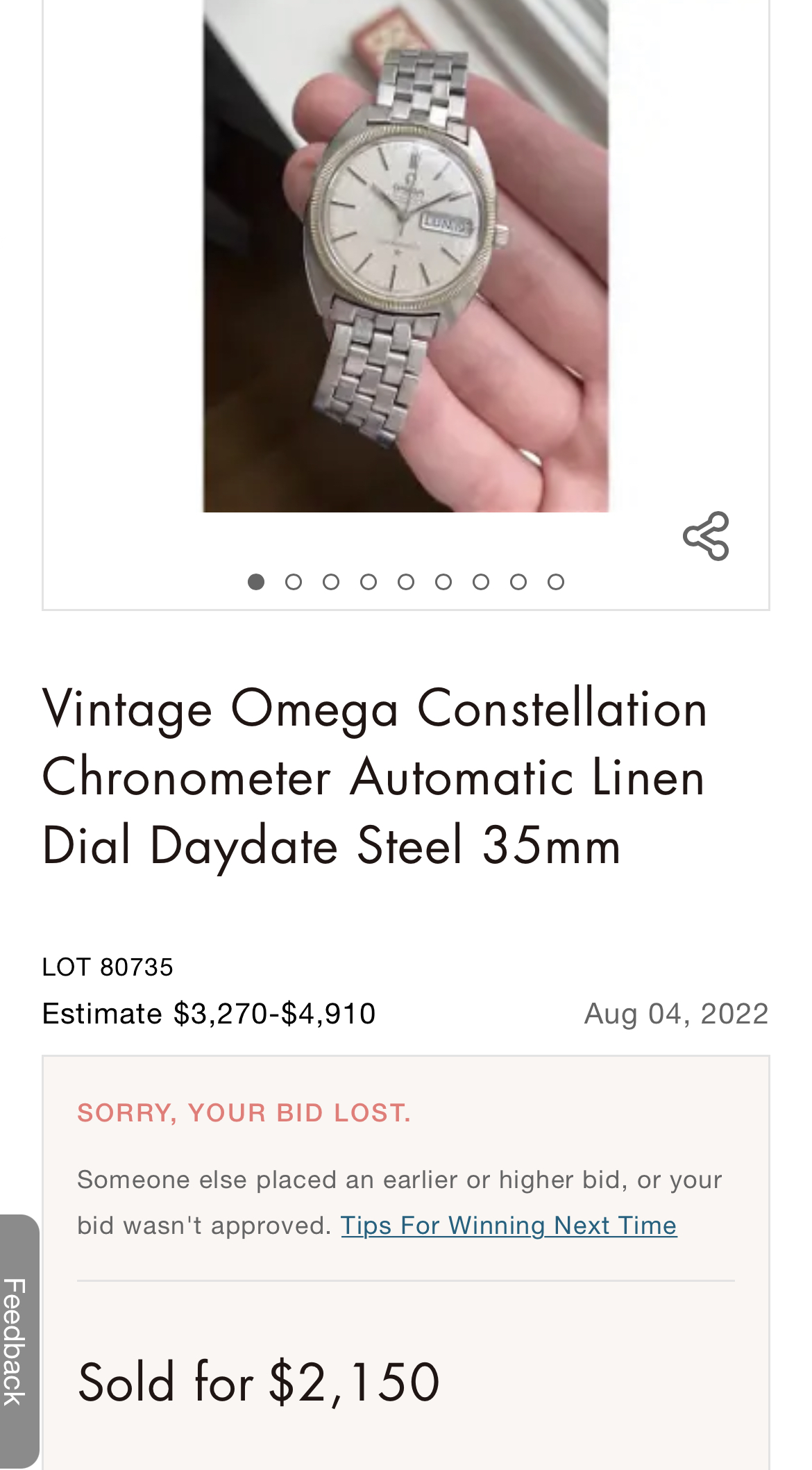Click the Estimate $3,270-$4,910 text
Viewport: 812px width, 1470px height.
coord(209,1014)
